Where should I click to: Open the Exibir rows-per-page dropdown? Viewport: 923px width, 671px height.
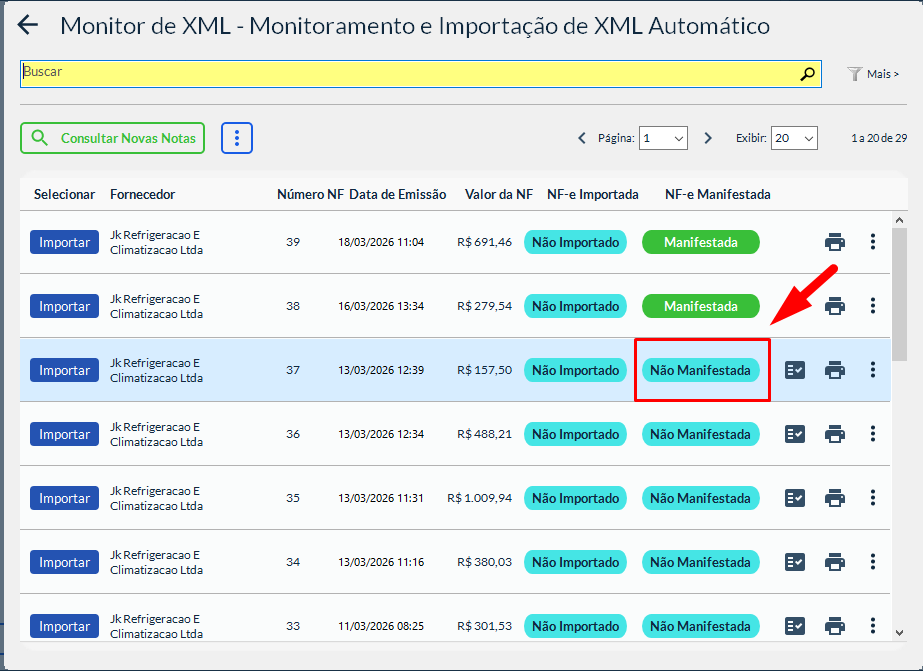(795, 139)
